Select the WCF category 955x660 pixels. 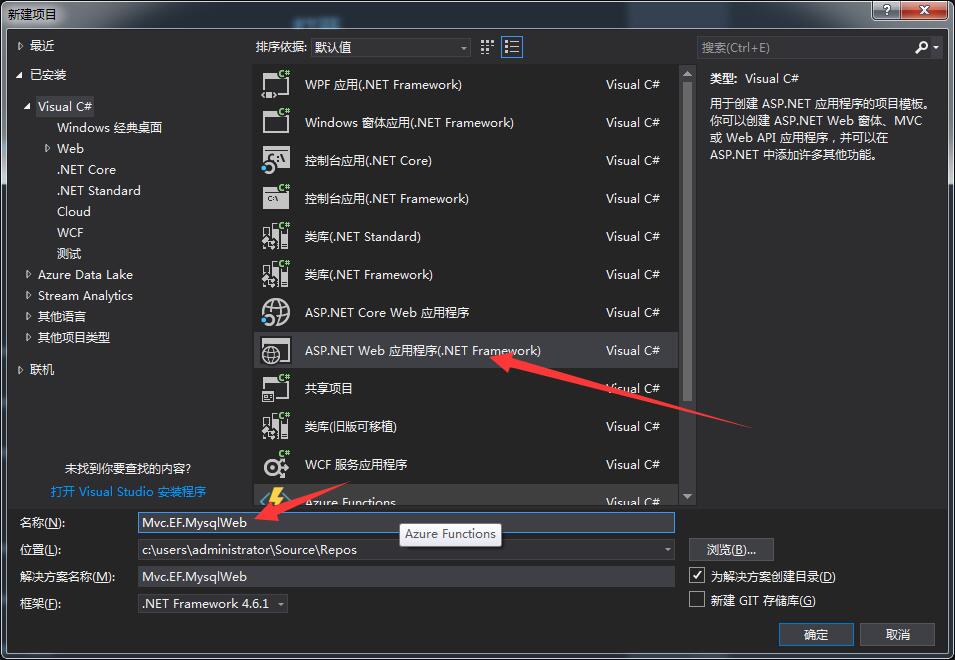[70, 233]
